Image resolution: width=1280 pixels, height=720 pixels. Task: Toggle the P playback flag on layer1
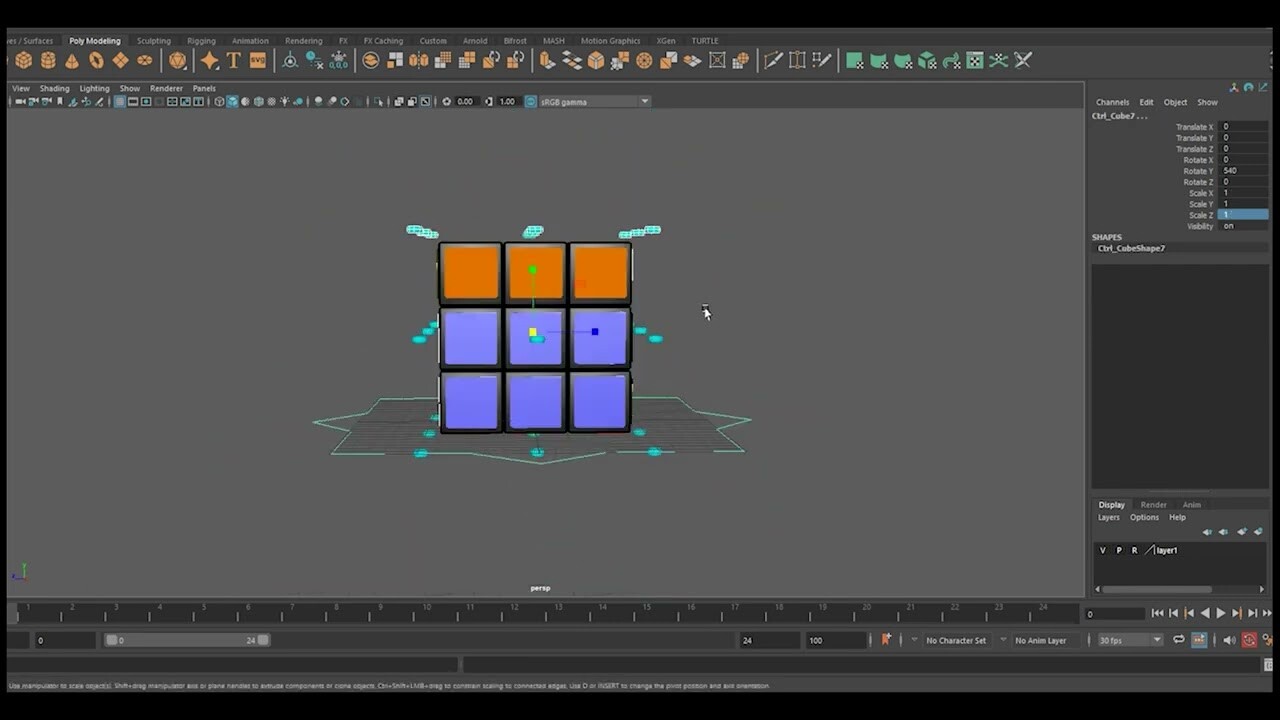pyautogui.click(x=1118, y=550)
